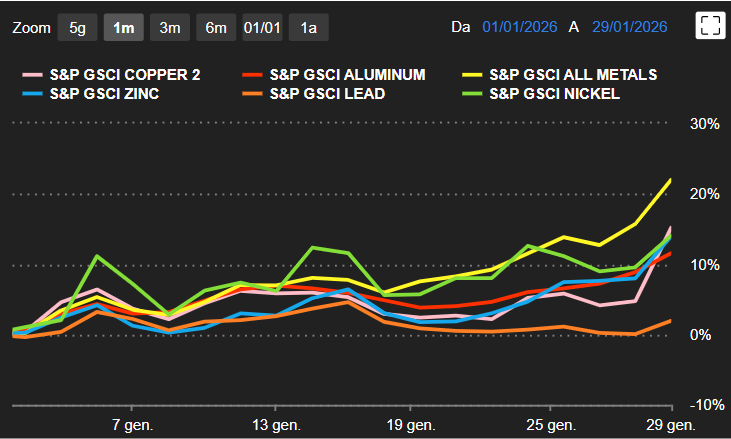
Task: Select the 1a one-year zoom
Action: tap(308, 27)
